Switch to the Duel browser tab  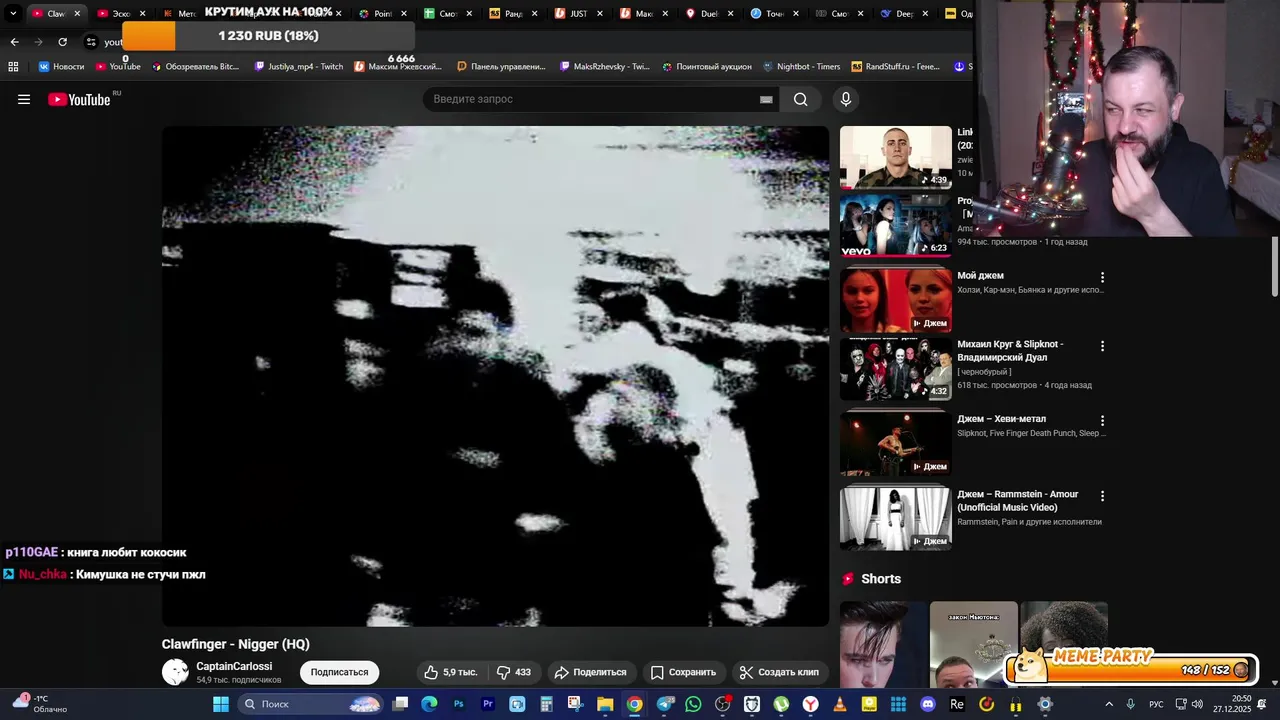708,13
